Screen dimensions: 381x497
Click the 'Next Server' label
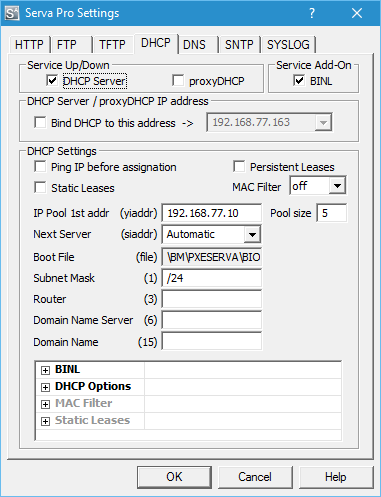point(62,234)
